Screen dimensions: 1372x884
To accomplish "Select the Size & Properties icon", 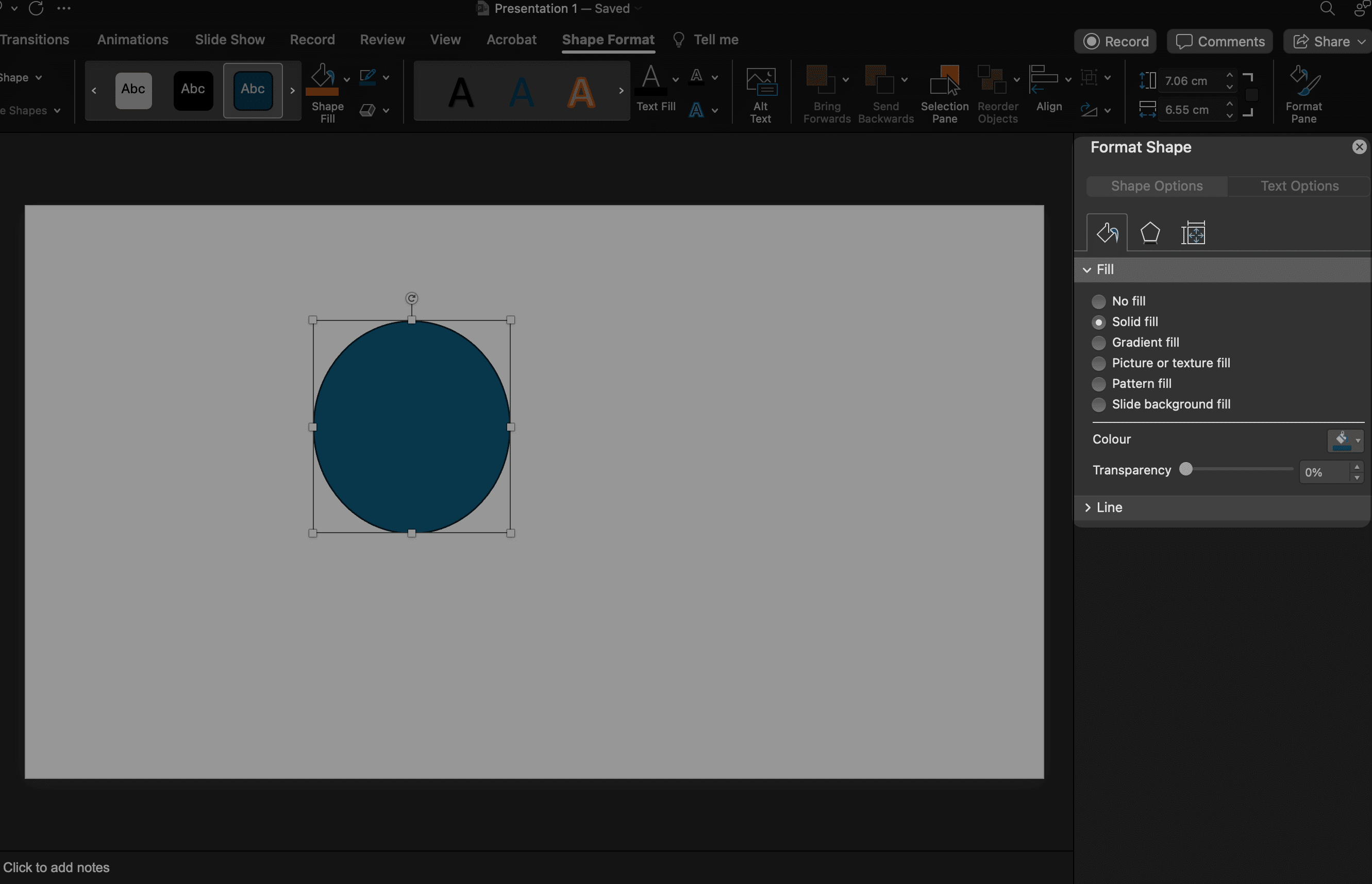I will 1193,233.
